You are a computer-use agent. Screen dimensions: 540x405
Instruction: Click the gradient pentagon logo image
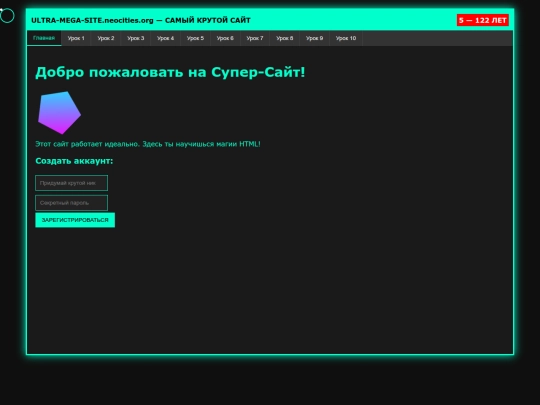pos(59,113)
